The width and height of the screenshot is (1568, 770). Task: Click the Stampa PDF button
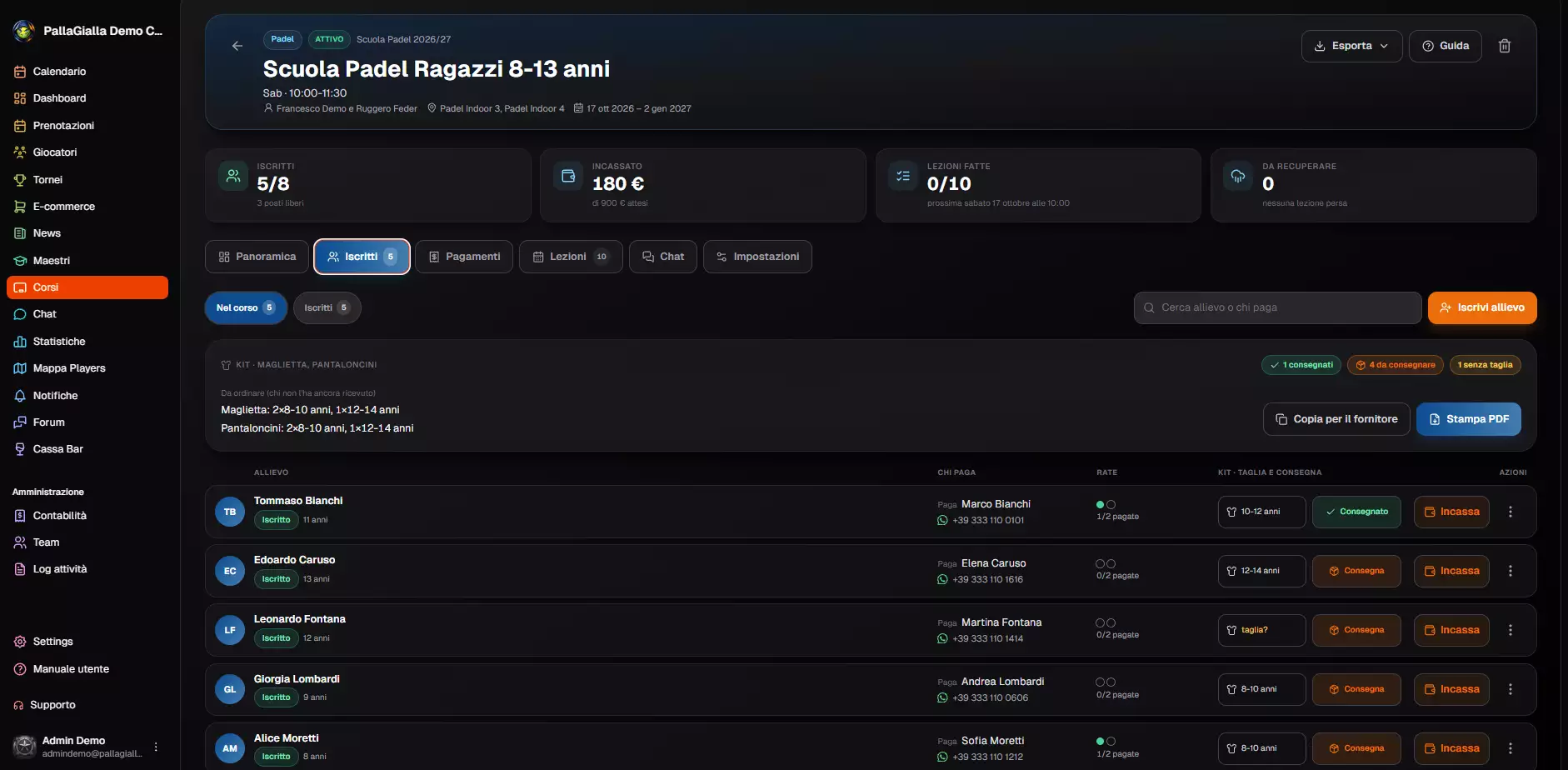coord(1469,419)
